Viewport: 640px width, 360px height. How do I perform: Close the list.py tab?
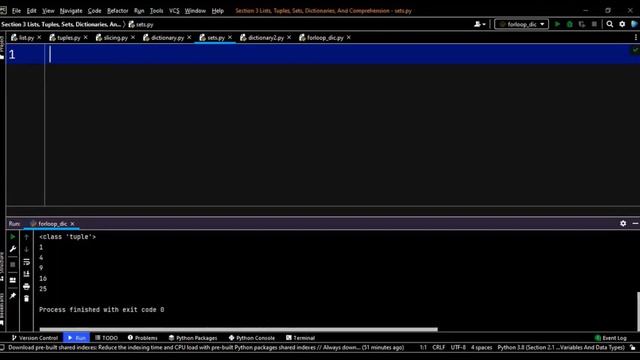click(x=39, y=38)
